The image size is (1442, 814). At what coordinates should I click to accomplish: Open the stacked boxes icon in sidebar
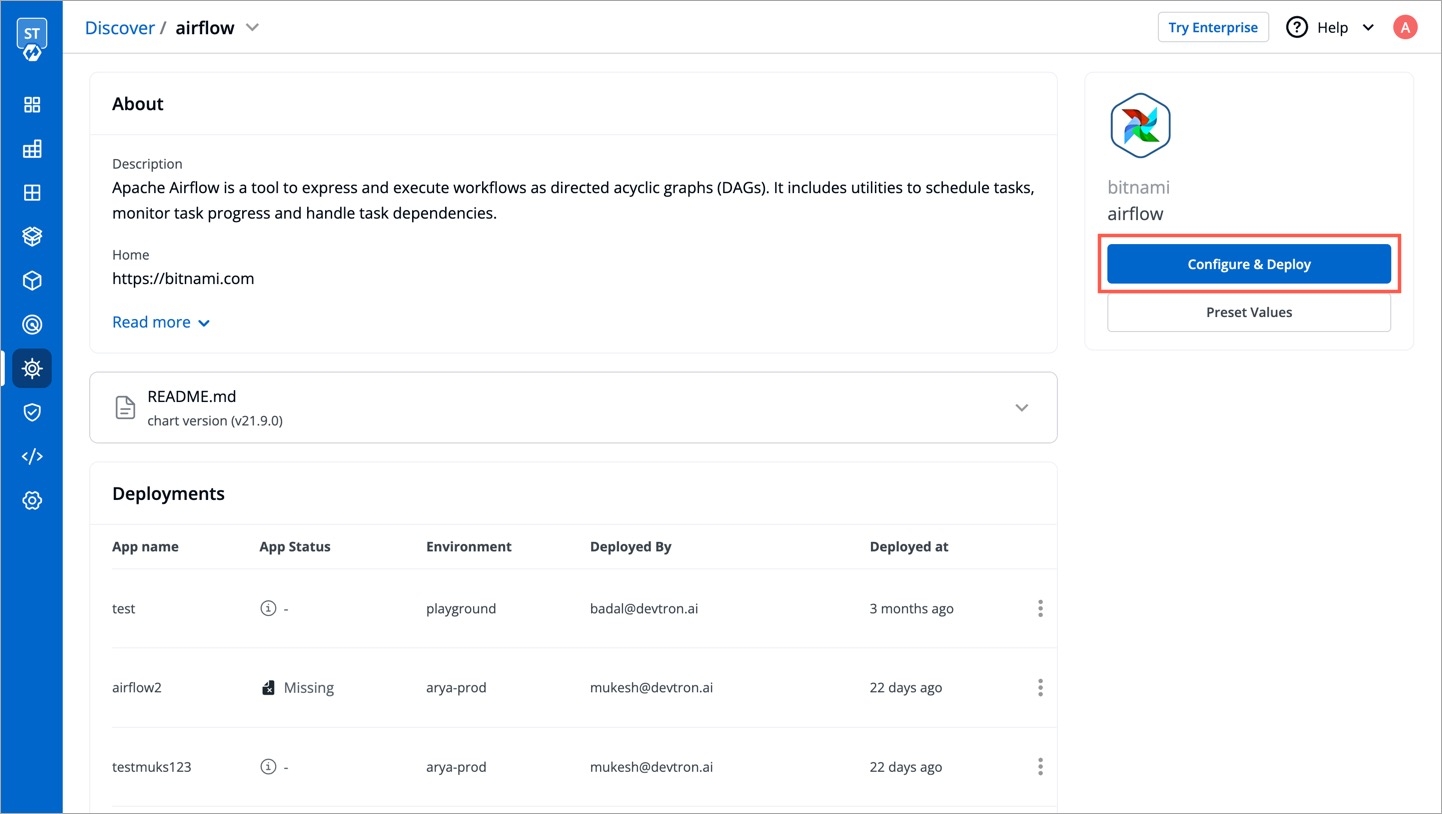32,237
